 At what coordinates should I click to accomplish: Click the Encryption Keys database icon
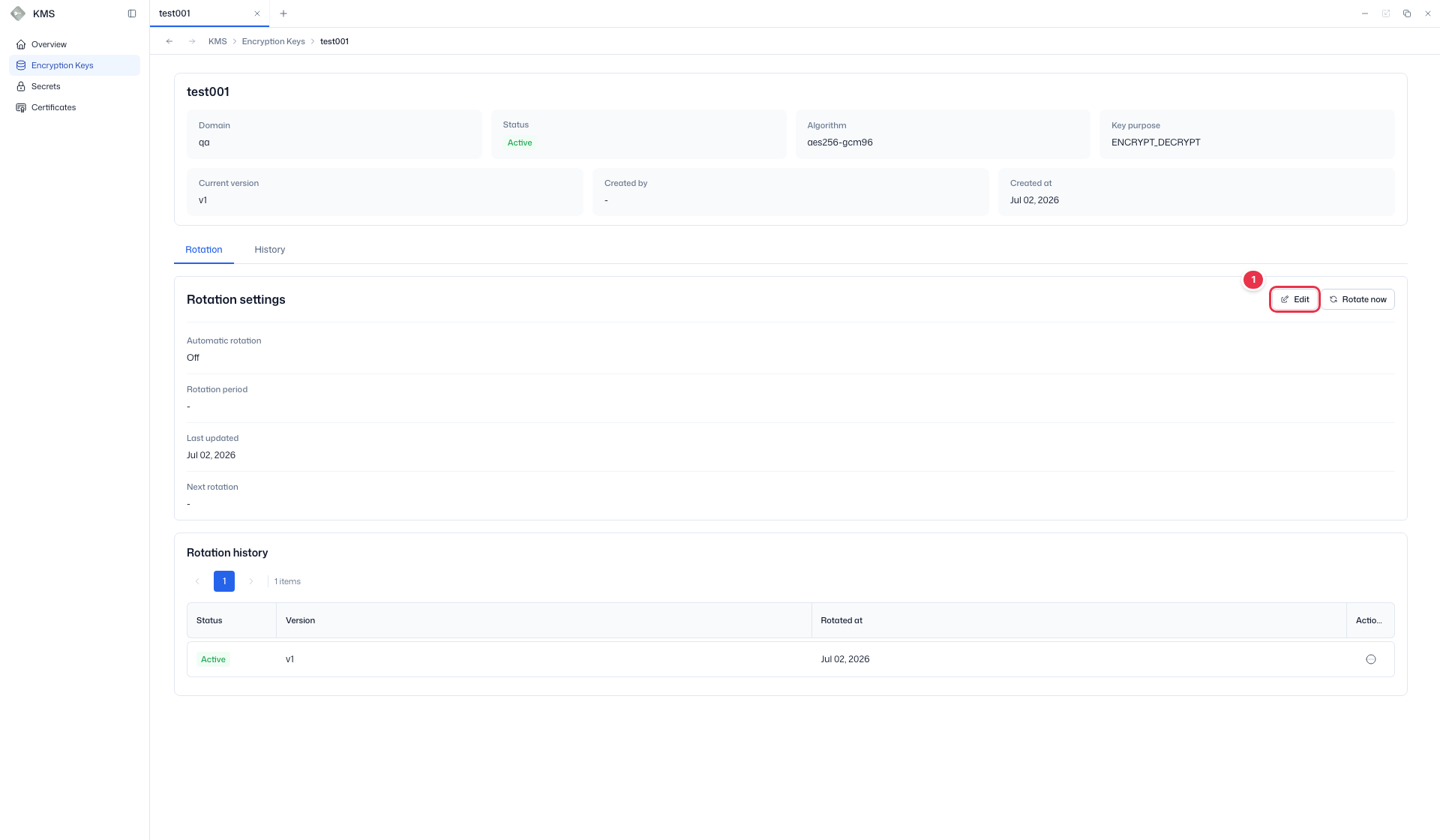pos(21,65)
